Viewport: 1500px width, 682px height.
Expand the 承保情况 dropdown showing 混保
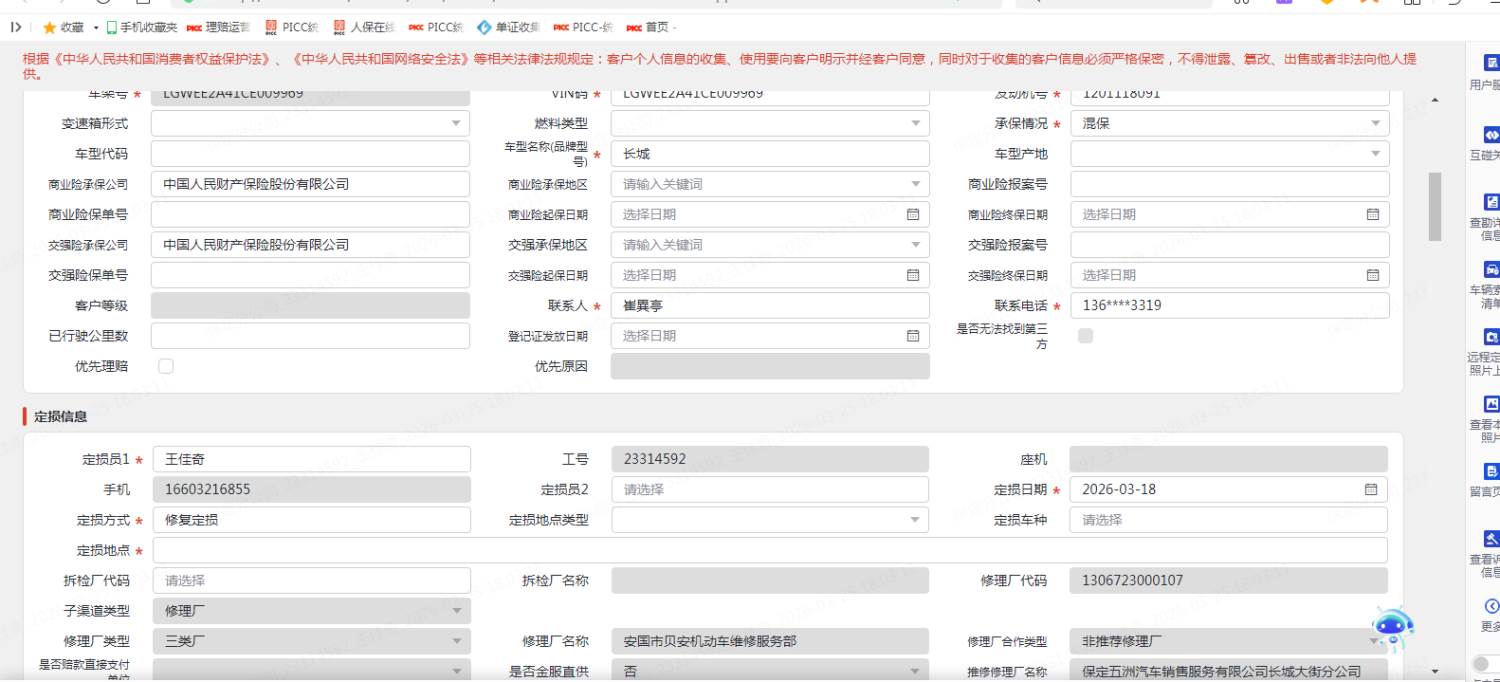pos(1229,124)
